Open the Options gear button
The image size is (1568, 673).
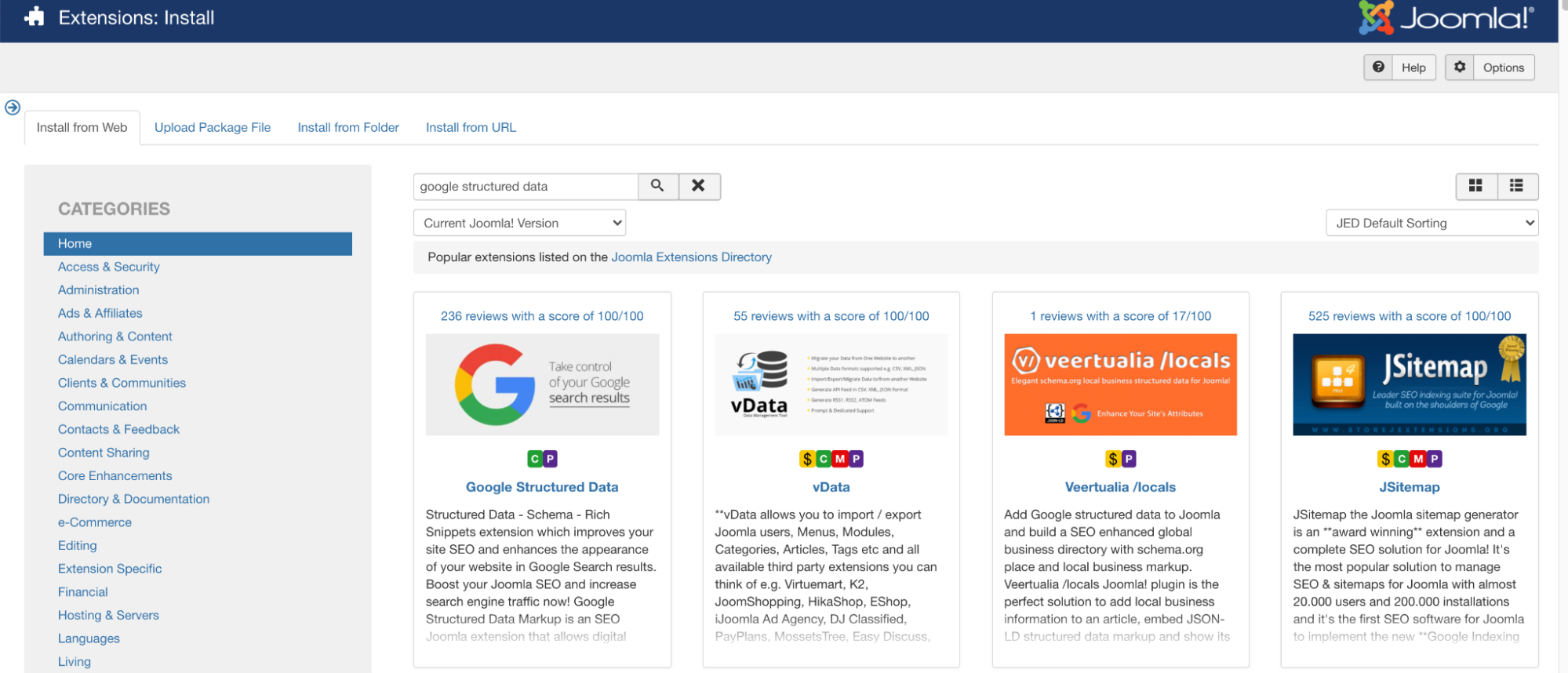pos(1490,67)
